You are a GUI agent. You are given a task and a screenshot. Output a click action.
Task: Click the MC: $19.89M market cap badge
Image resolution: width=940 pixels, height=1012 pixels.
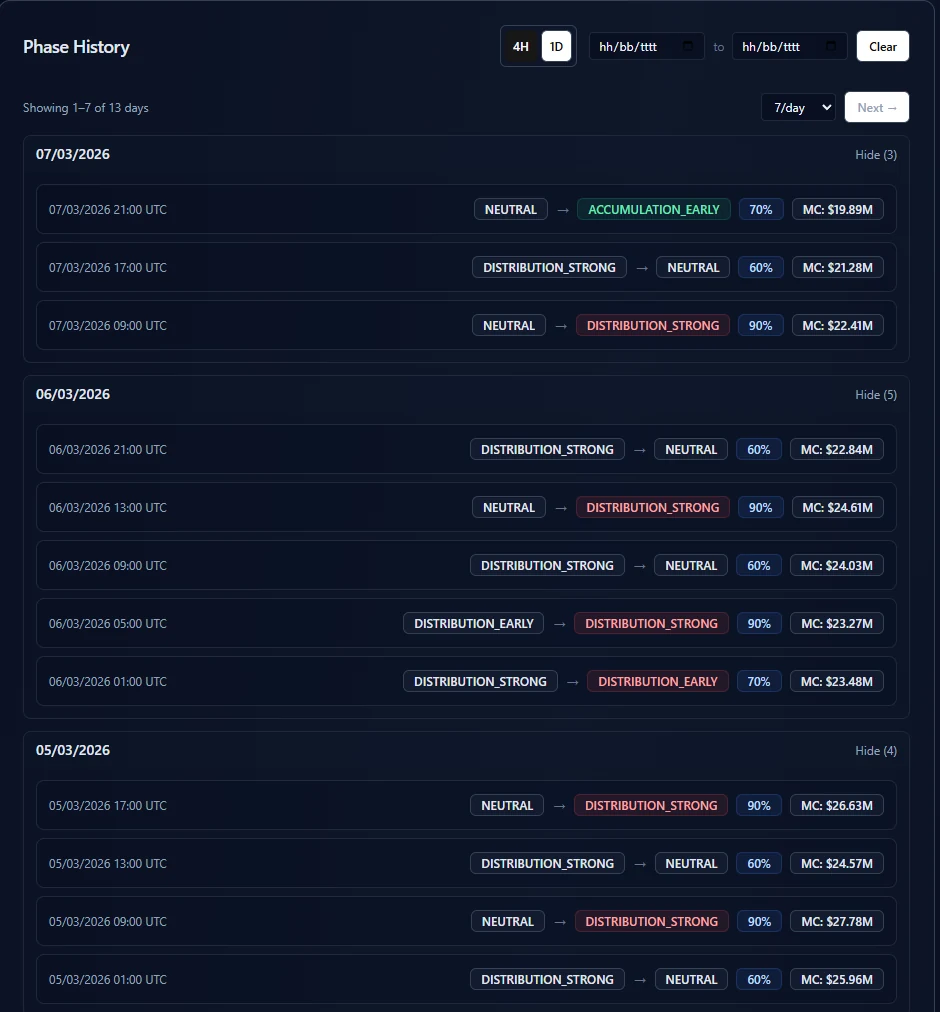837,210
